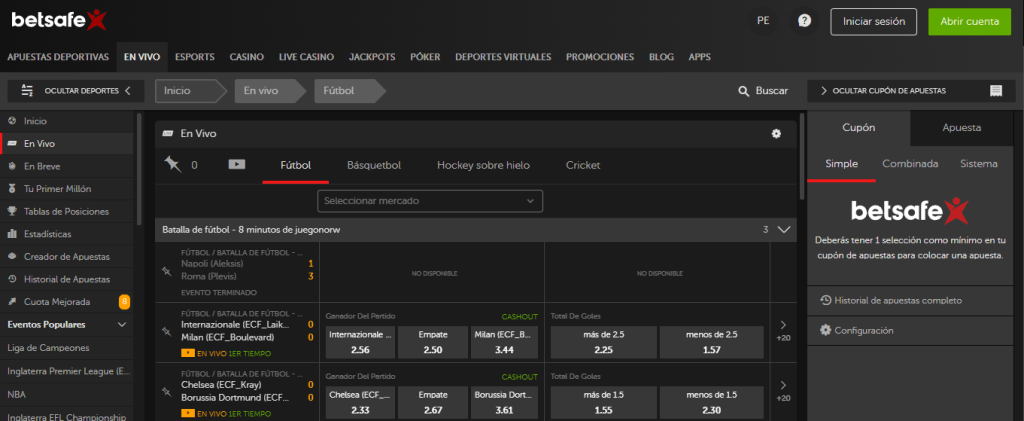Pin the Chelsea vs Borussia Dortmund match
1024x421 pixels.
[x=166, y=391]
